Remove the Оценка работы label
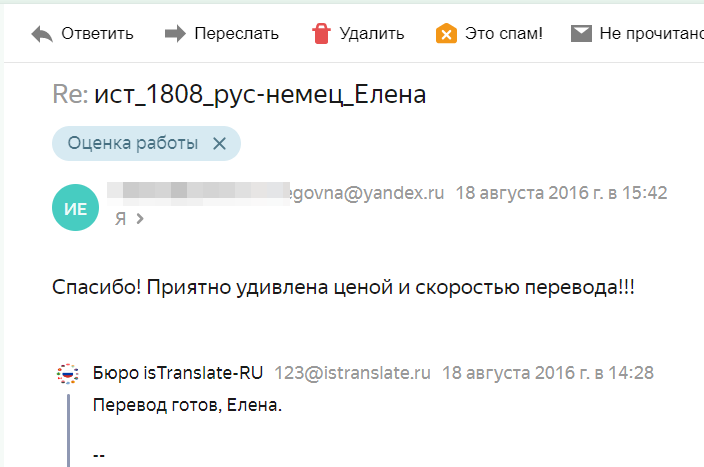The image size is (704, 467). [219, 144]
